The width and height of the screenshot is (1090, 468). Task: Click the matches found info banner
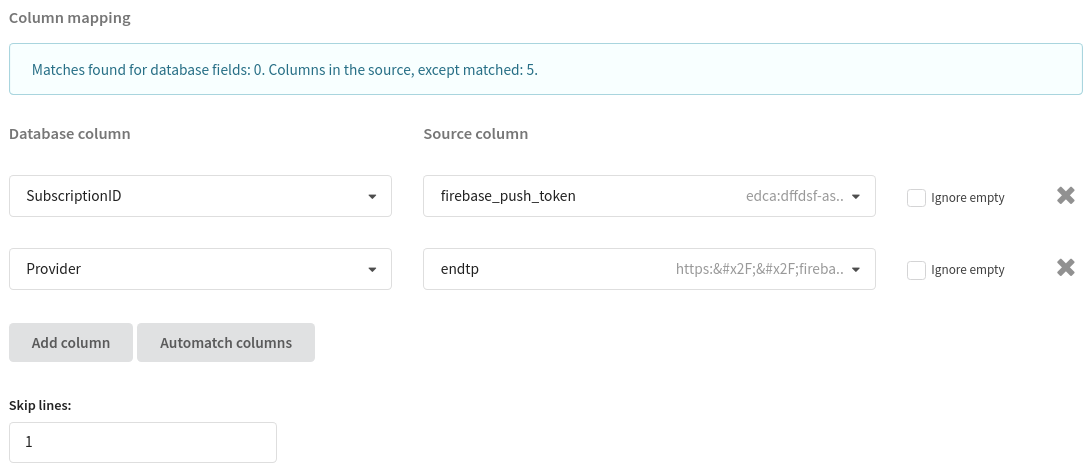point(545,70)
